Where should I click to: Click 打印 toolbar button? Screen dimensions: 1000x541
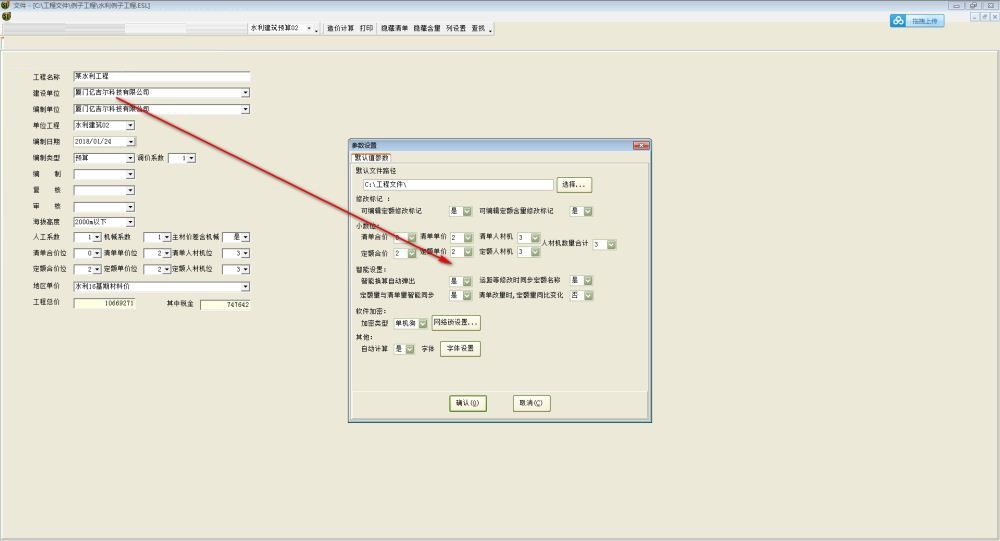click(x=366, y=29)
